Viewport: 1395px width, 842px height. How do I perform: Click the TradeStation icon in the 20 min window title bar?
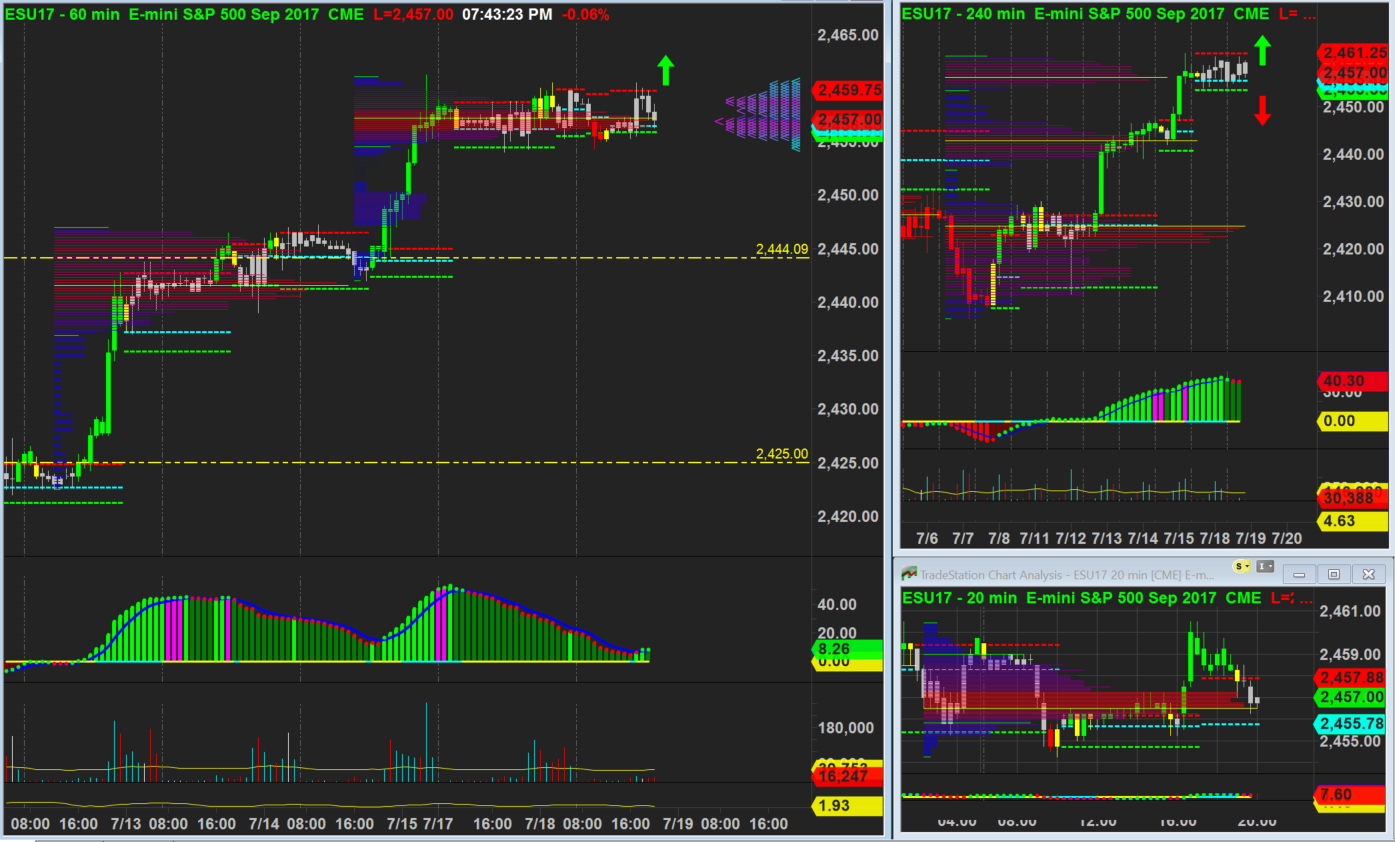click(x=909, y=574)
